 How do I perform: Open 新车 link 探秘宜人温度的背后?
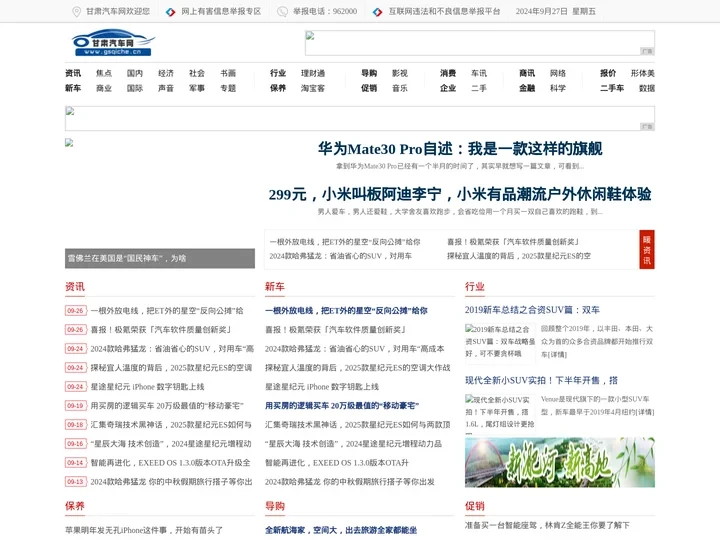point(358,368)
